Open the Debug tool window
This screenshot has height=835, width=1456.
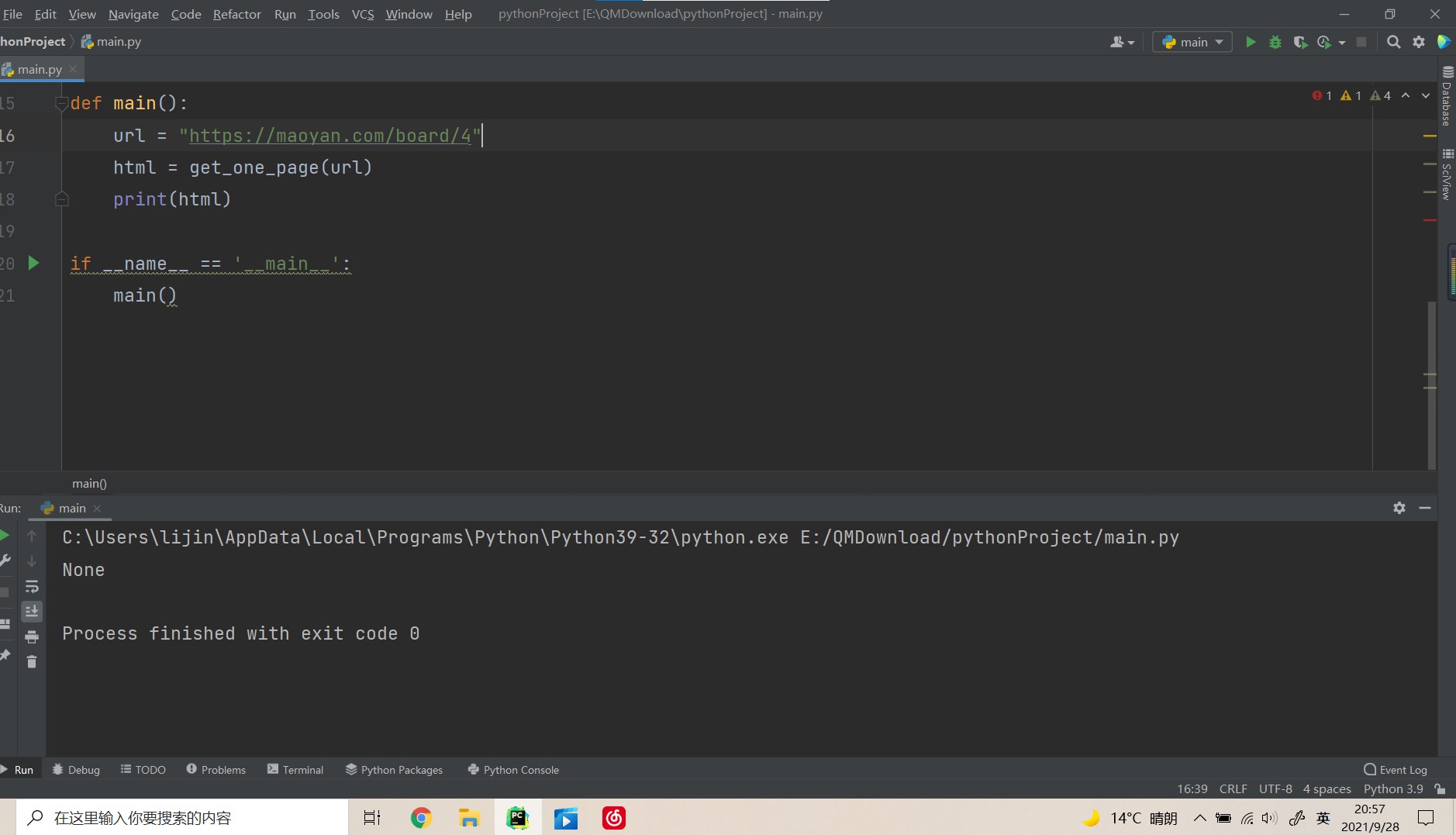(x=76, y=769)
